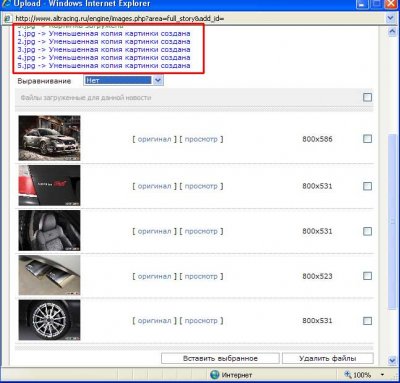
Task: Open the Выравнивание dropdown set to Нет
Action: coord(123,80)
